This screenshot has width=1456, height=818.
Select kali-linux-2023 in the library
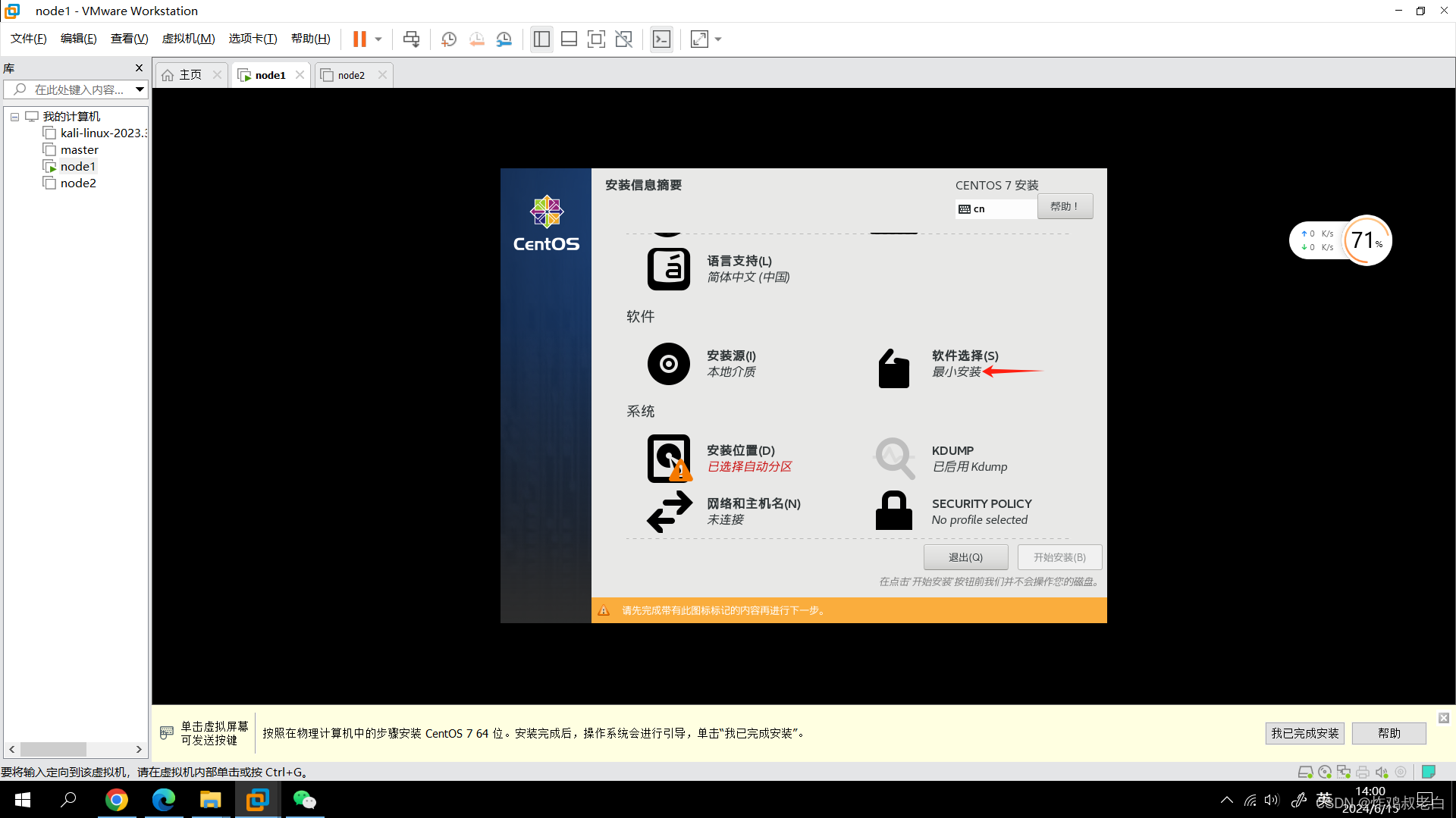click(x=96, y=133)
